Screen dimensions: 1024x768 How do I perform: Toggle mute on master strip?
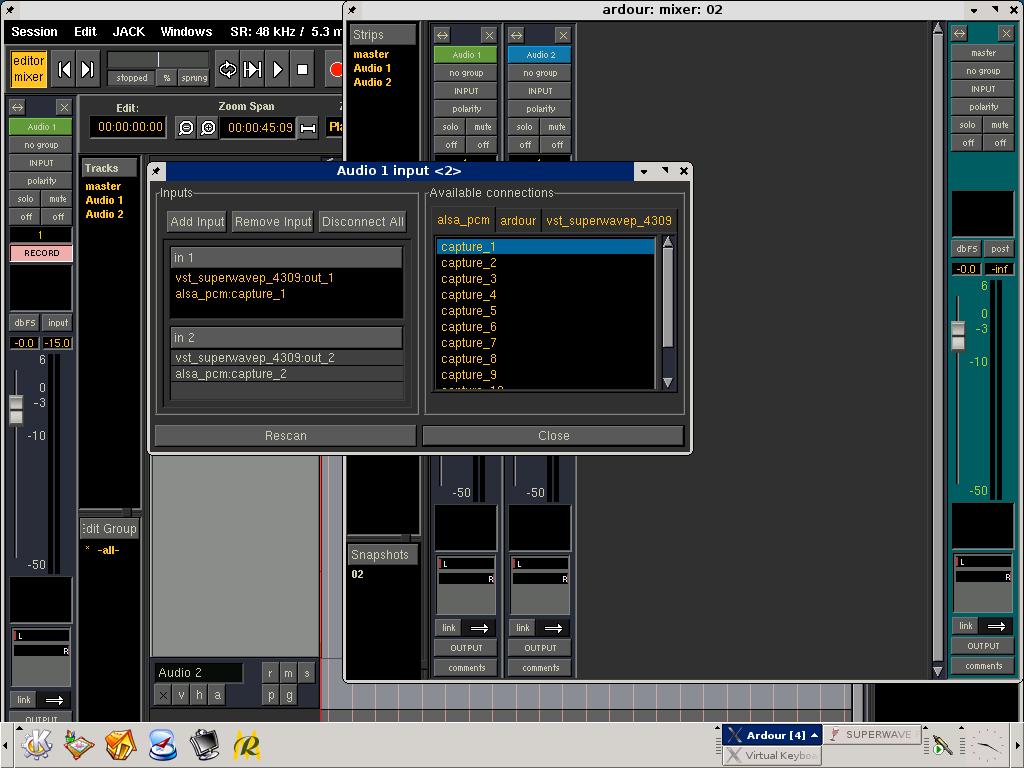(1000, 125)
